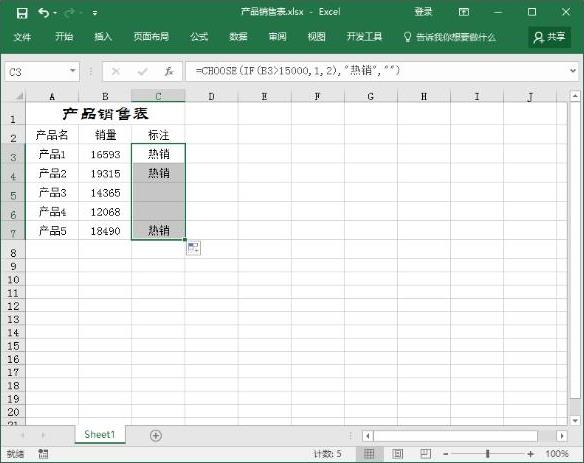
Task: Switch to the 插入 ribbon tab
Action: [103, 37]
